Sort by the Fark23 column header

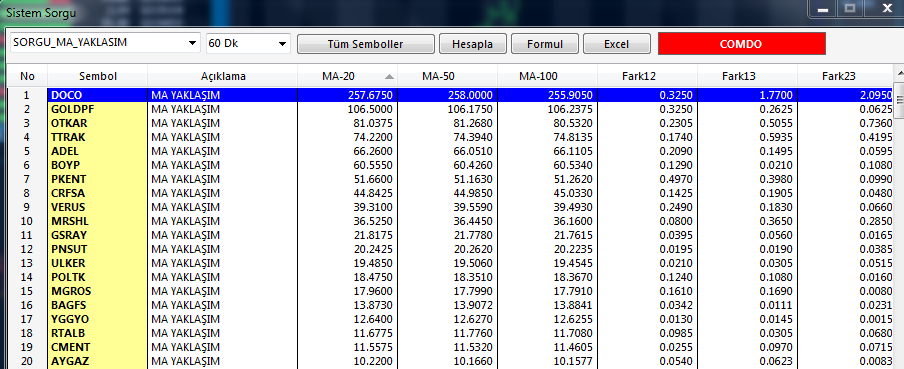pyautogui.click(x=845, y=76)
